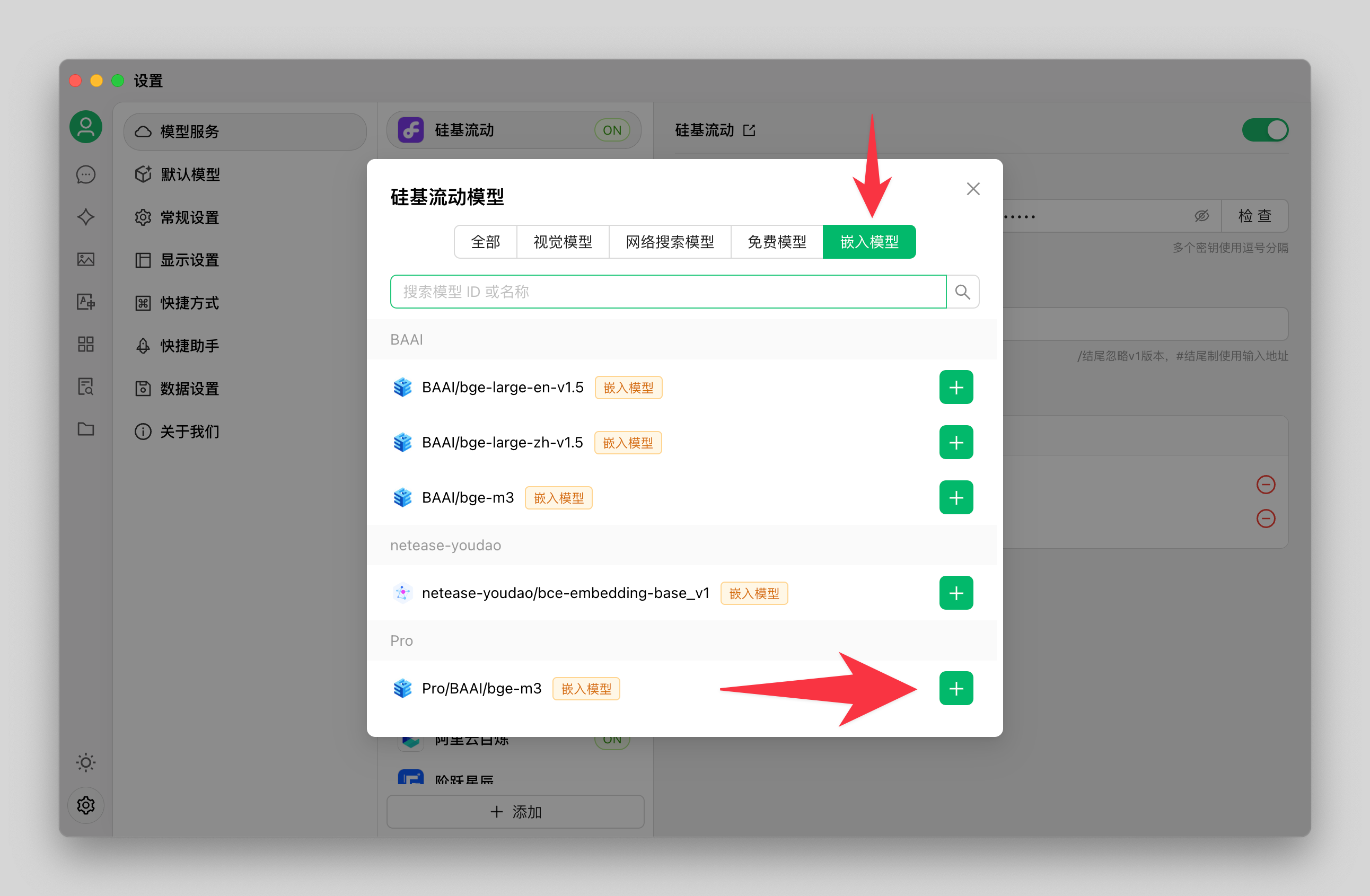The image size is (1370, 896).
Task: Click 嵌入模型 tag beside BAAI/bge-m3
Action: tap(558, 498)
